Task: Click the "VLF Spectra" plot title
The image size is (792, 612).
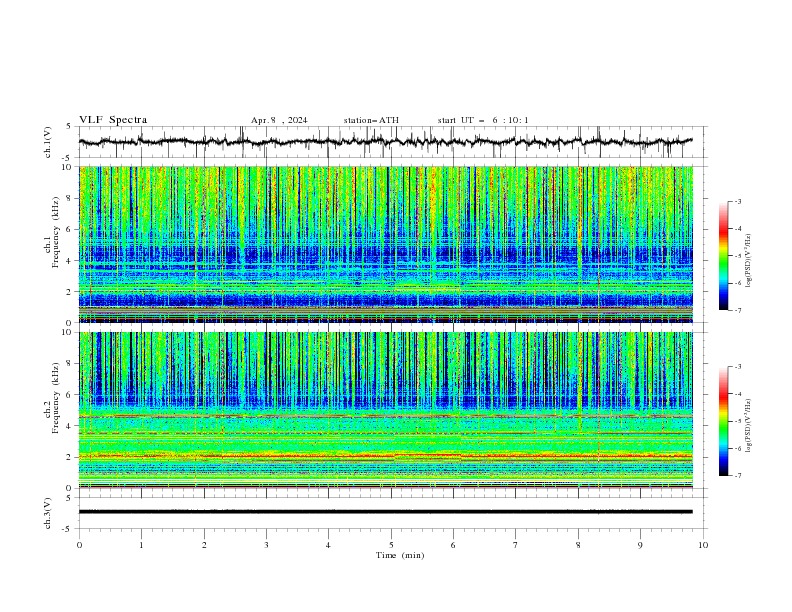Action: click(x=113, y=120)
